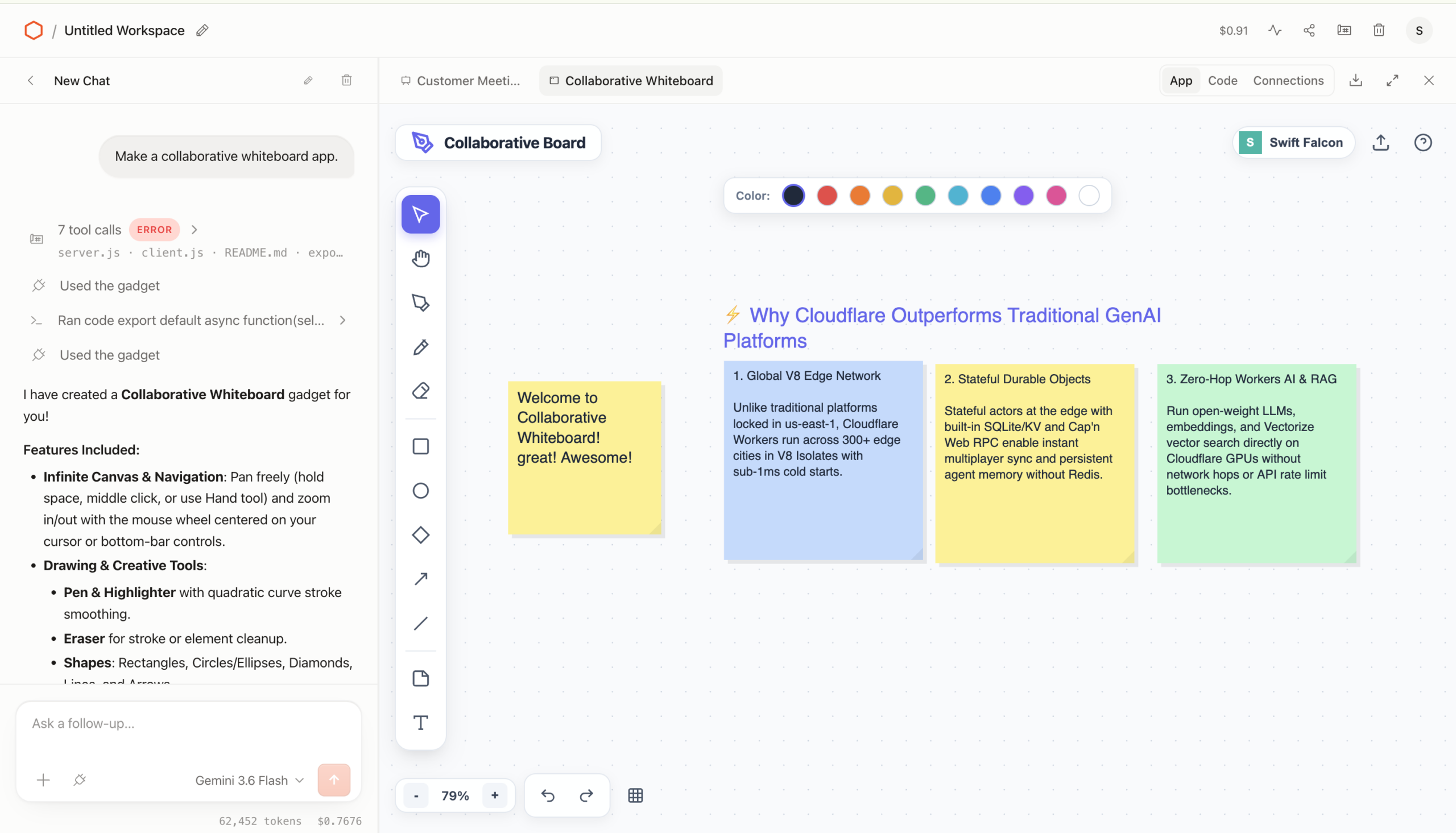Choose the Diamond shape tool
The width and height of the screenshot is (1456, 833).
pos(420,535)
